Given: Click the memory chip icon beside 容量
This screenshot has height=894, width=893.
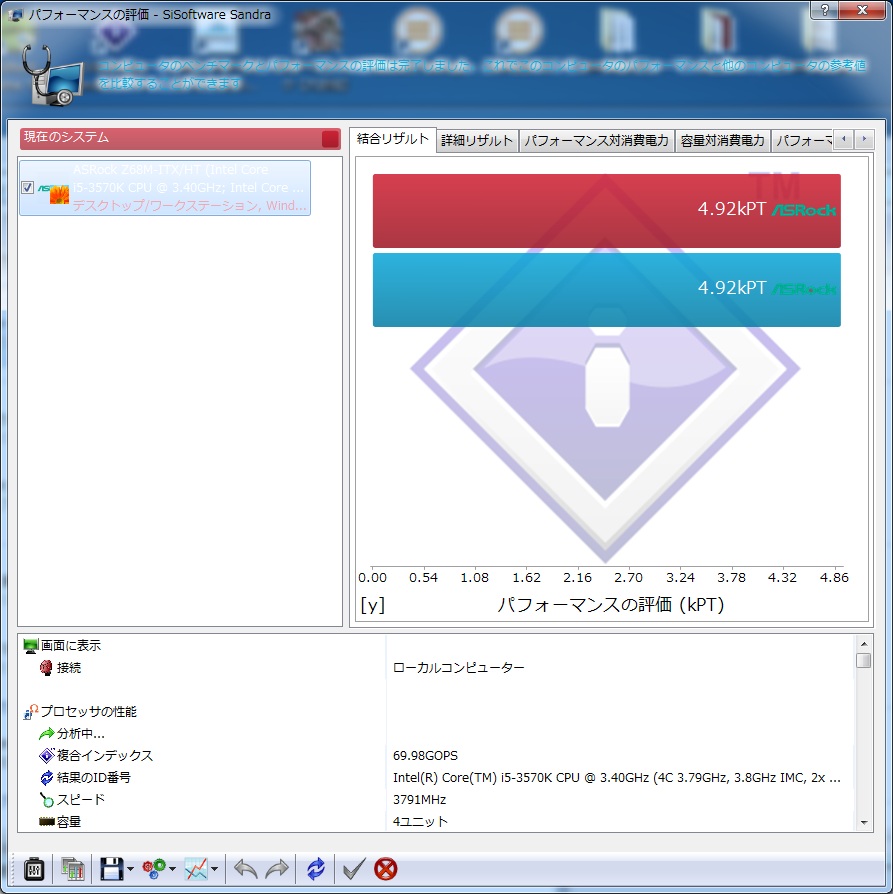Looking at the screenshot, I should tap(46, 822).
